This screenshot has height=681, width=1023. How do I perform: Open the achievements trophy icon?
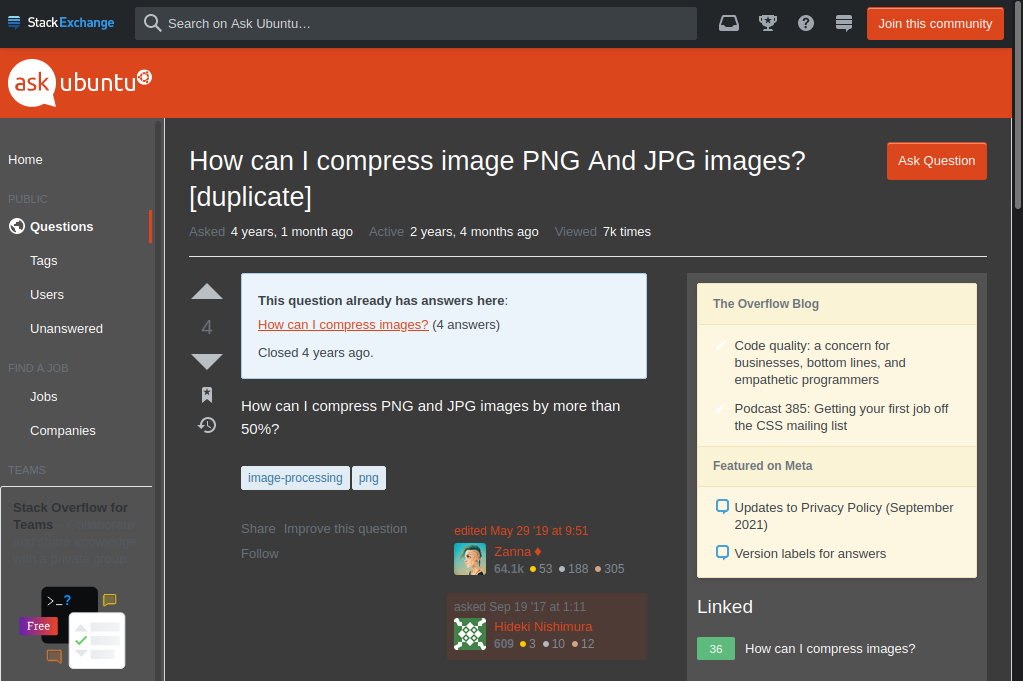point(767,22)
